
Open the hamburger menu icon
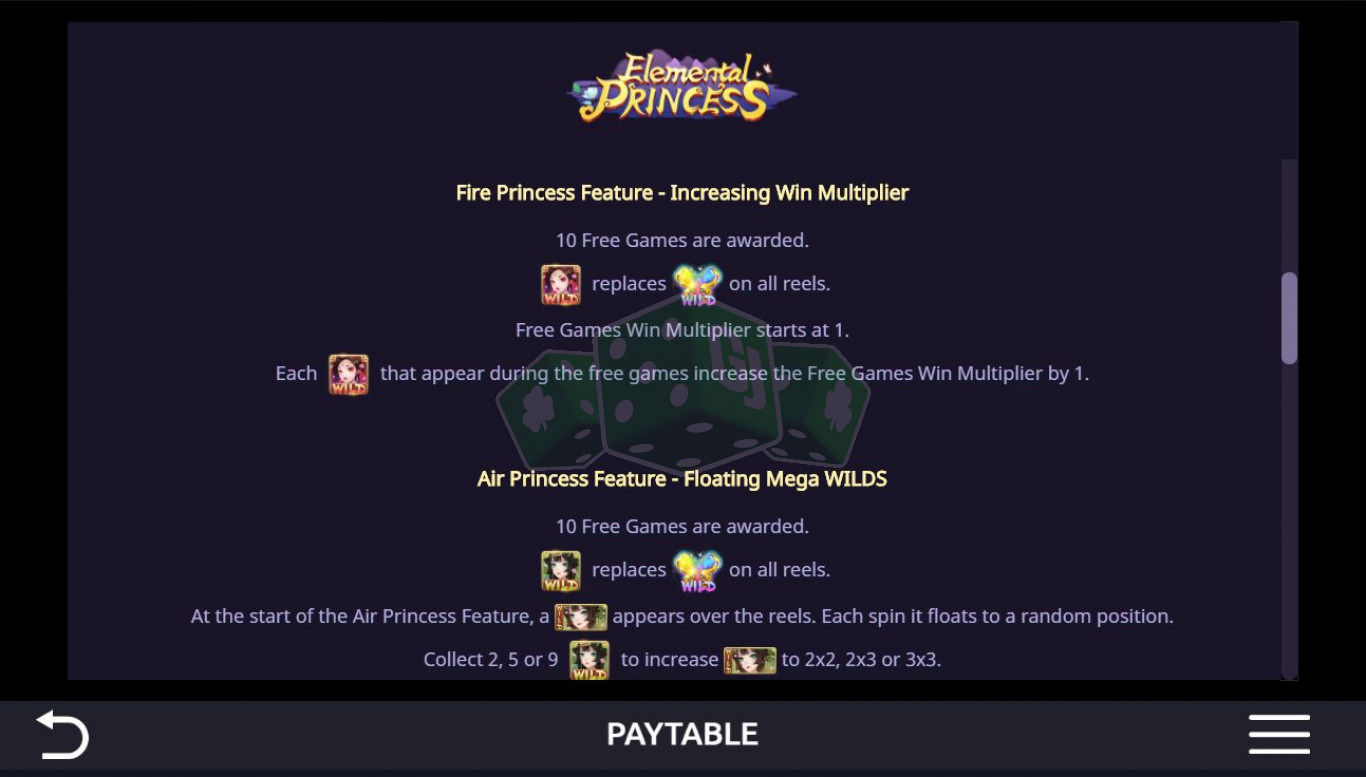pyautogui.click(x=1279, y=734)
